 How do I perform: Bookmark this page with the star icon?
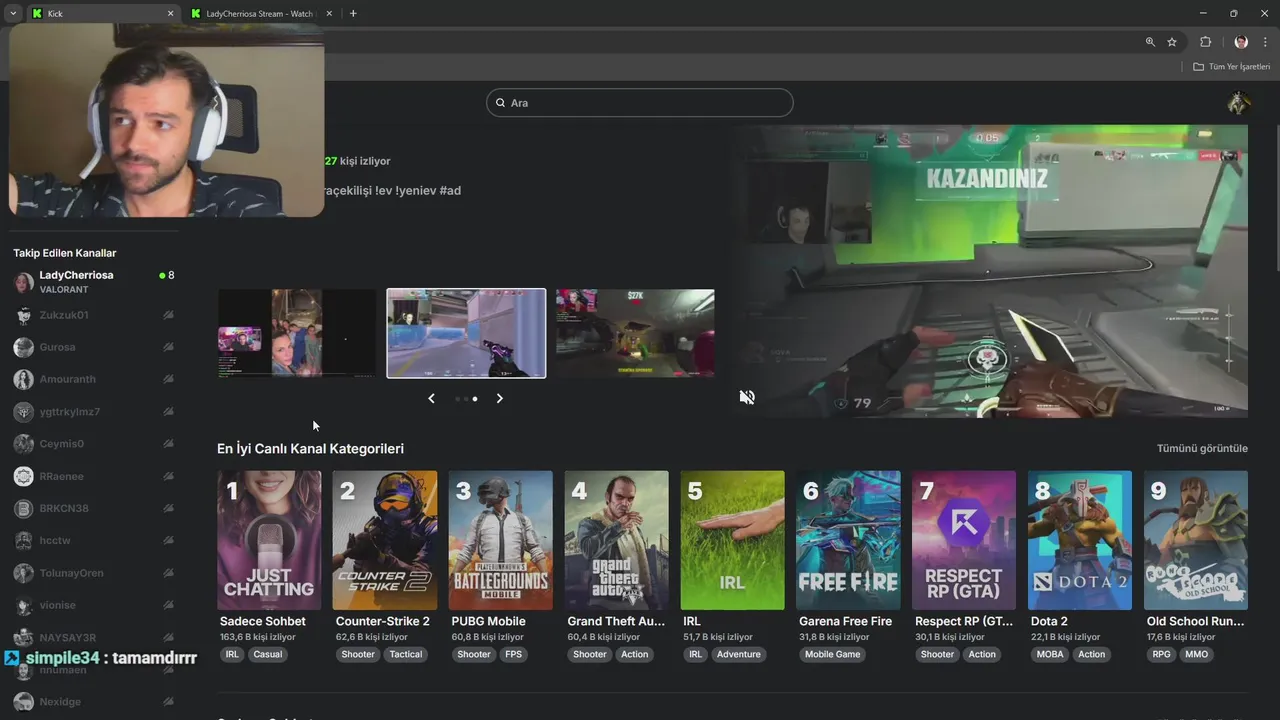[x=1172, y=42]
